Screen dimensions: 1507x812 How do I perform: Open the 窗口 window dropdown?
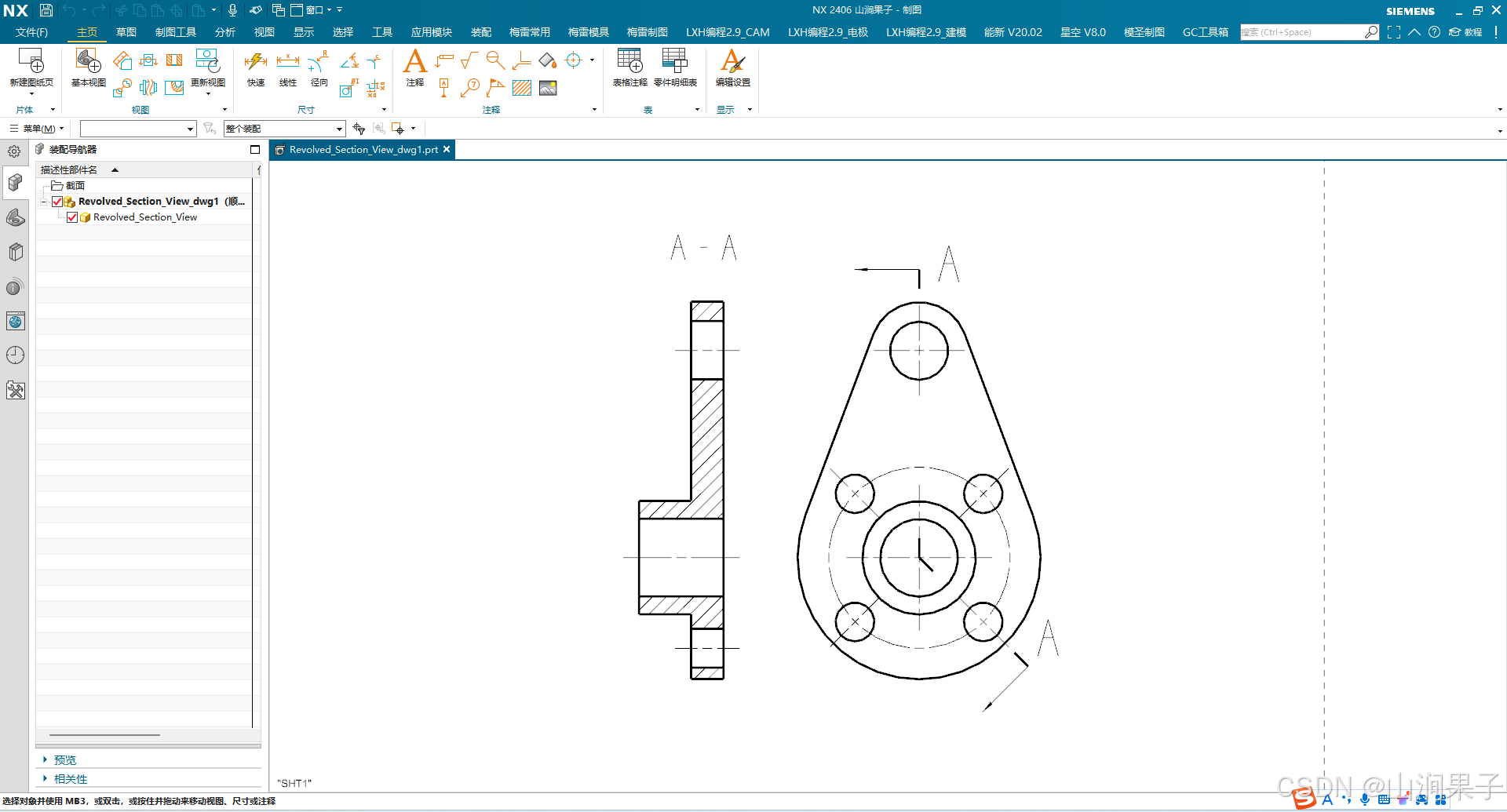pos(312,10)
